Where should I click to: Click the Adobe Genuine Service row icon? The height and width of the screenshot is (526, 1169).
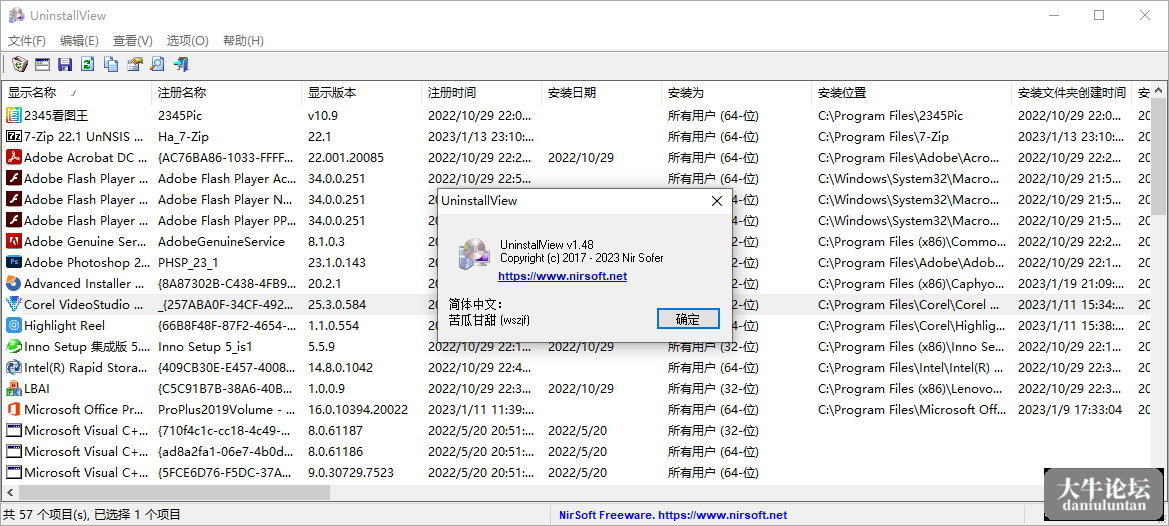click(x=13, y=241)
